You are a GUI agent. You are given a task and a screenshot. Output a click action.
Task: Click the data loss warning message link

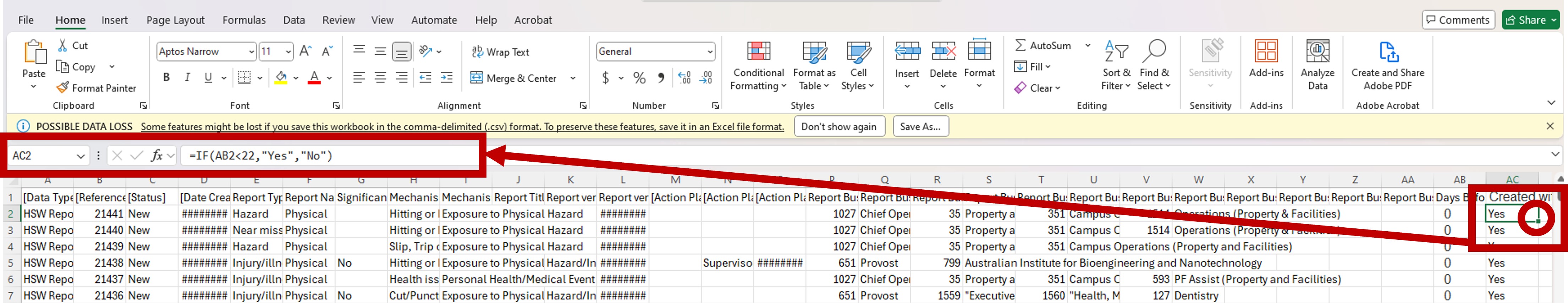click(462, 127)
